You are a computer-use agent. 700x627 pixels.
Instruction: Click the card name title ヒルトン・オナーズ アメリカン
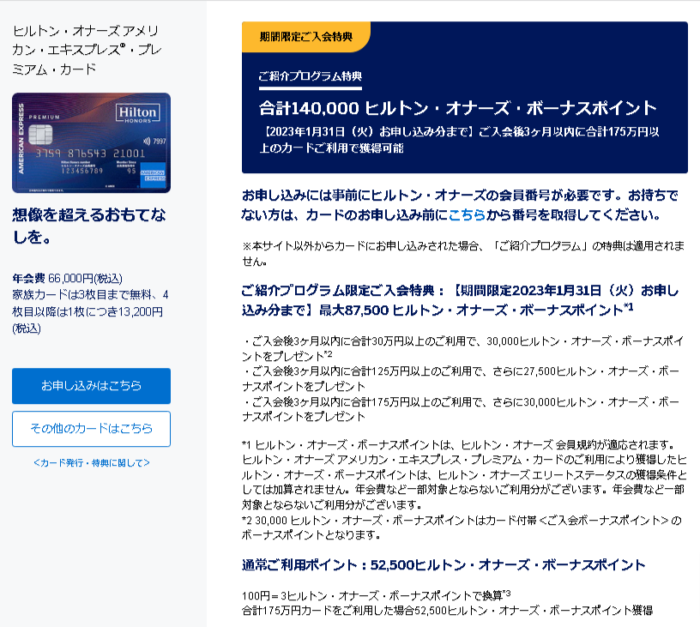click(86, 50)
